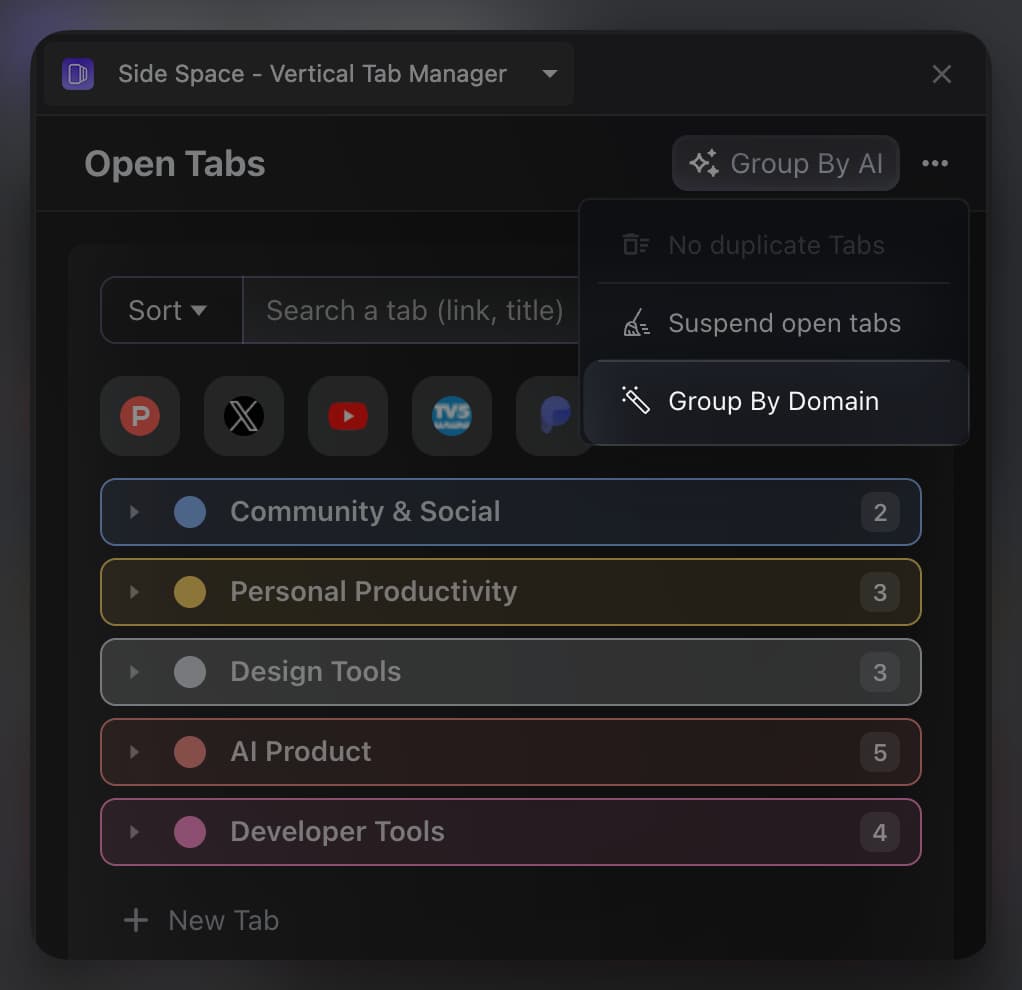Click the Side Space extension logo

point(77,74)
